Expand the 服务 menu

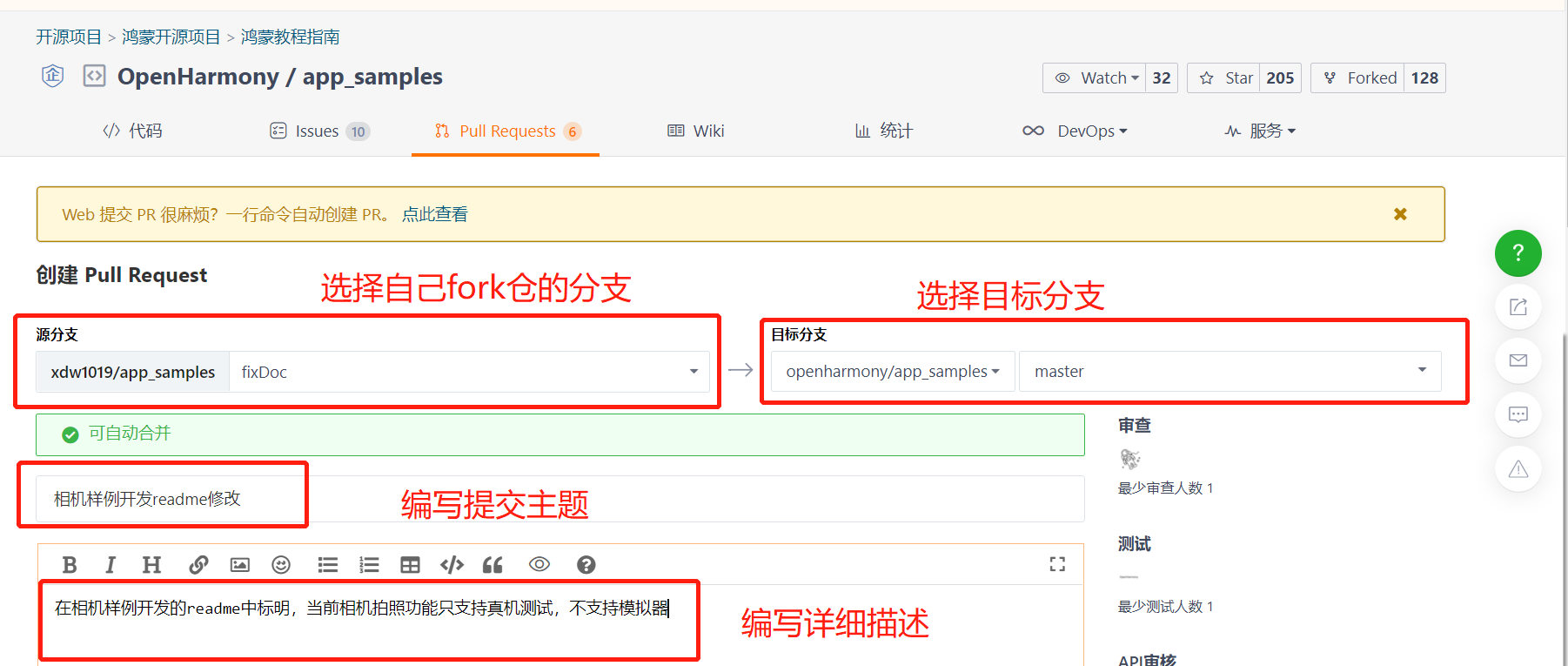1260,131
